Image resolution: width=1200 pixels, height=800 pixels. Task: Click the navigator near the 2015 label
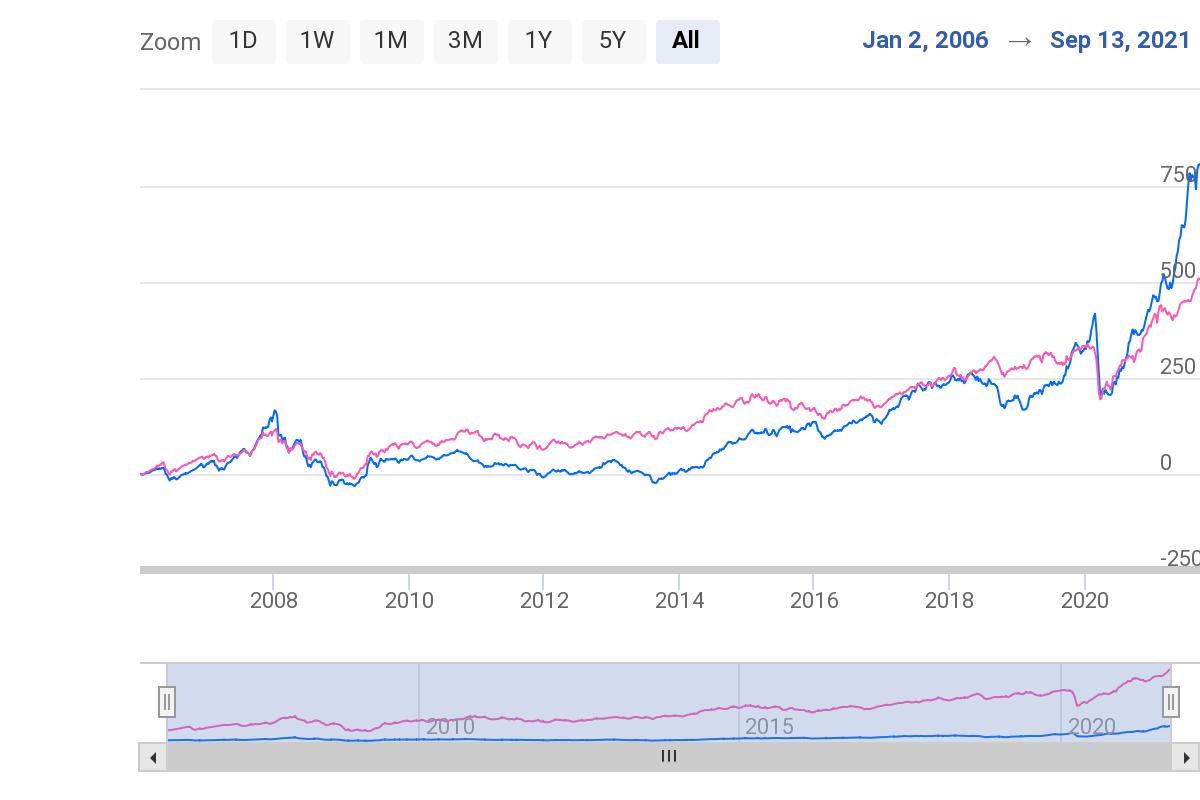click(769, 726)
